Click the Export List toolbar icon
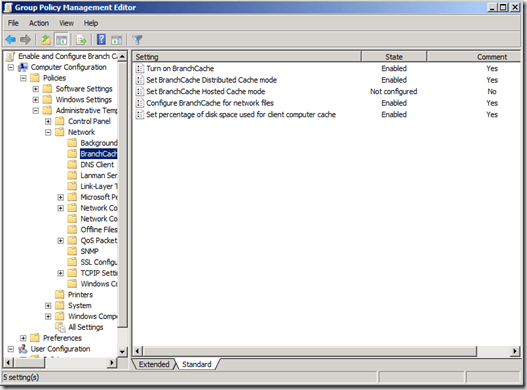 click(x=81, y=40)
